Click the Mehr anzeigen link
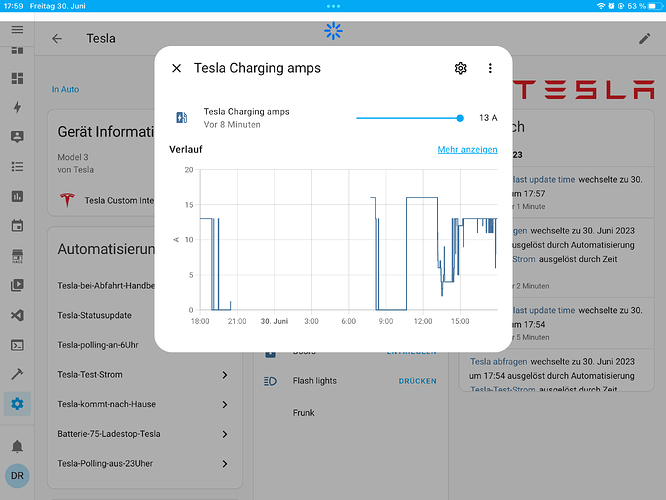This screenshot has width=666, height=500. (467, 150)
